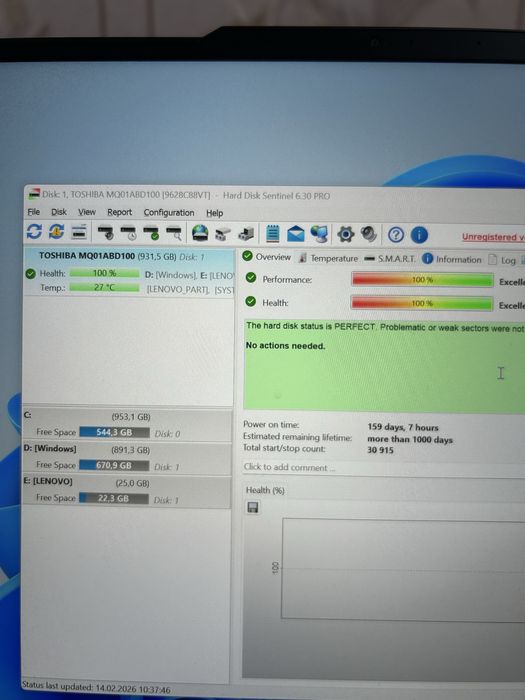Click the 'No actions needed.' text
Screen dimensions: 525x700
[285, 346]
